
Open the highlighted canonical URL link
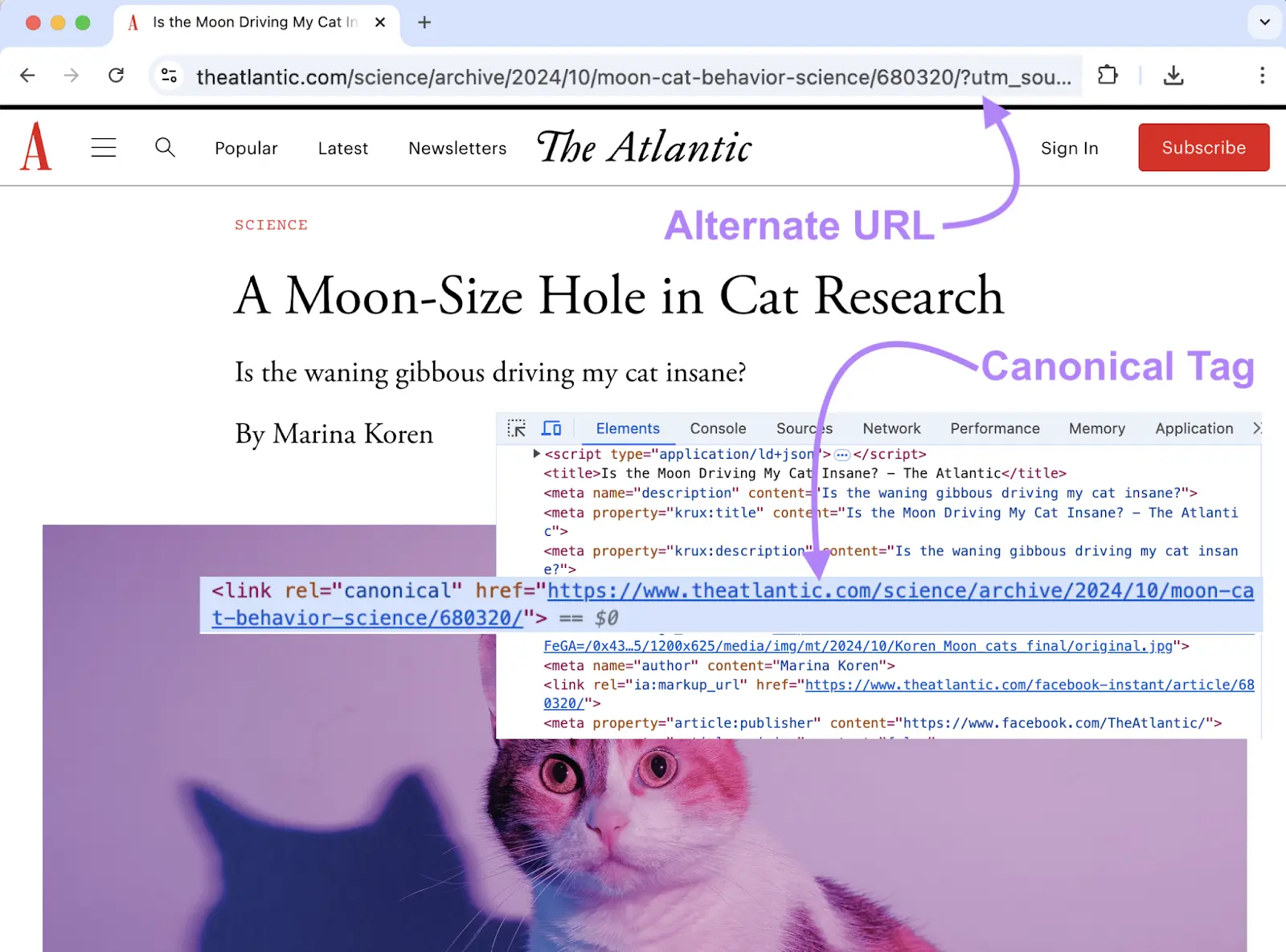pyautogui.click(x=884, y=590)
